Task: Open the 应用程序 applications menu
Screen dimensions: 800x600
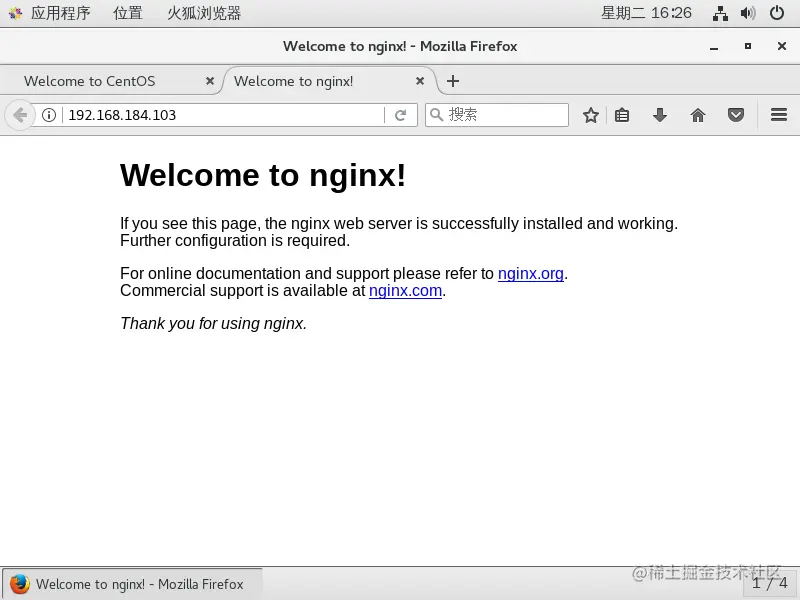Action: (x=60, y=13)
